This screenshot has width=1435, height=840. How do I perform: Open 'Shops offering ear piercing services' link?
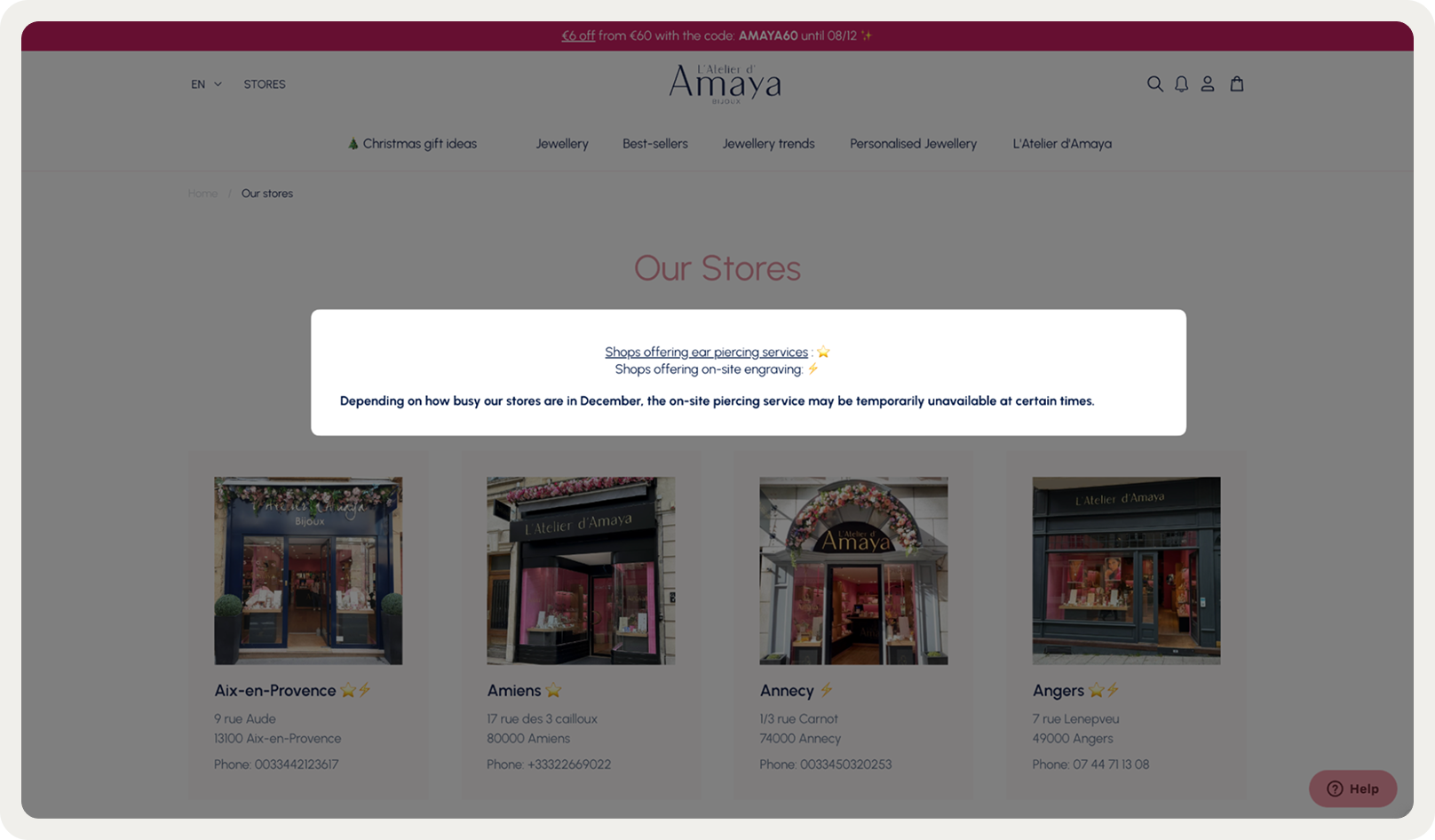click(x=706, y=353)
